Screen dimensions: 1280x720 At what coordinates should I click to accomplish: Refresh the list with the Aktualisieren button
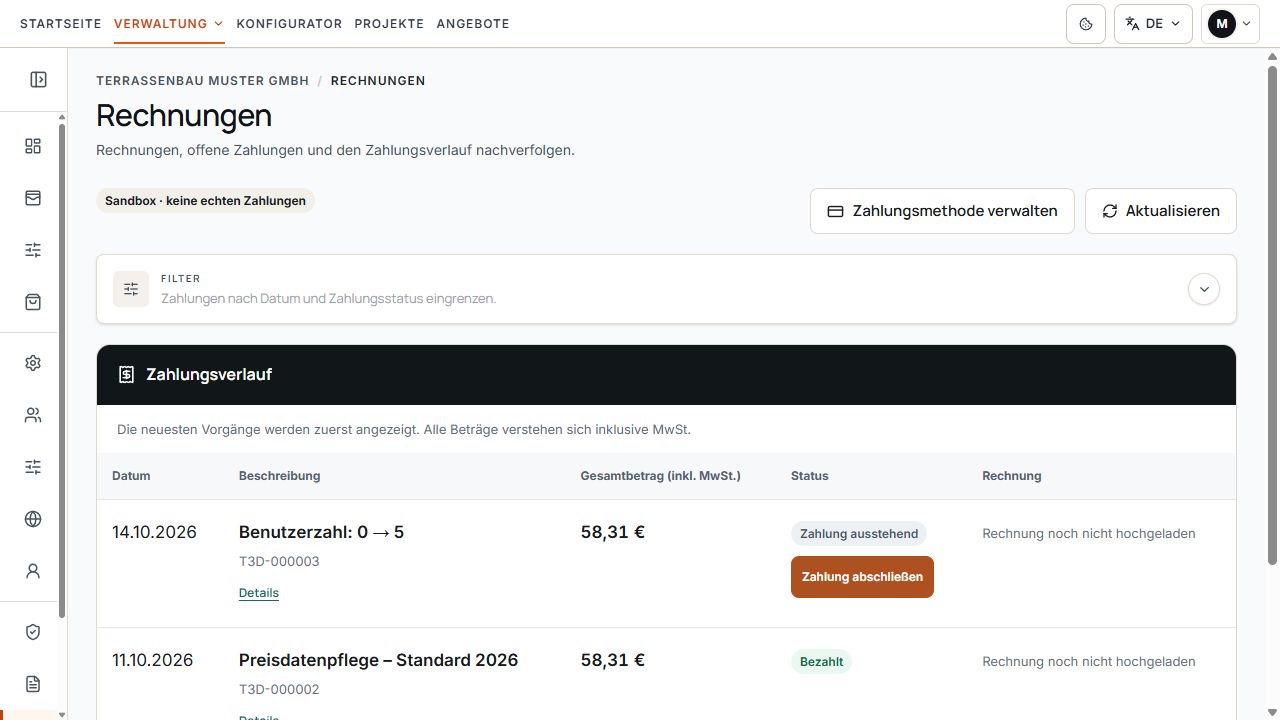tap(1161, 211)
